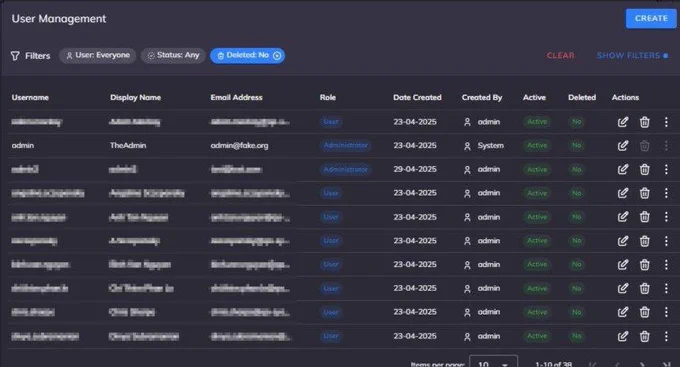The height and width of the screenshot is (367, 680).
Task: Sort by Date Created column header
Action: (x=417, y=98)
